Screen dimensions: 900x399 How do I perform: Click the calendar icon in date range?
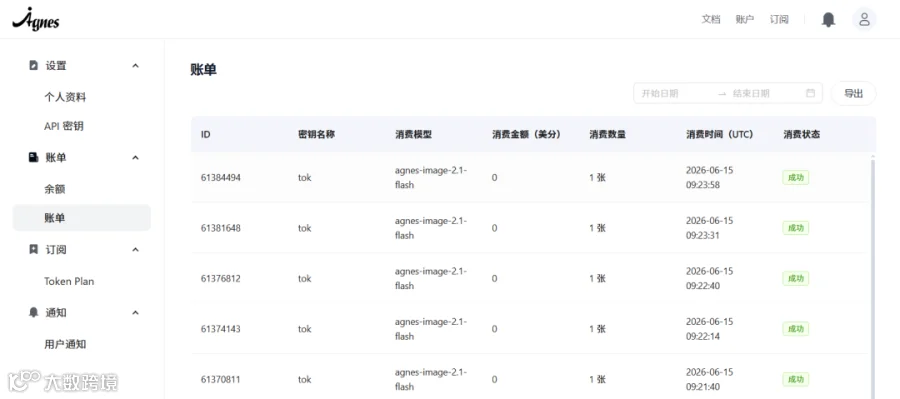(810, 93)
